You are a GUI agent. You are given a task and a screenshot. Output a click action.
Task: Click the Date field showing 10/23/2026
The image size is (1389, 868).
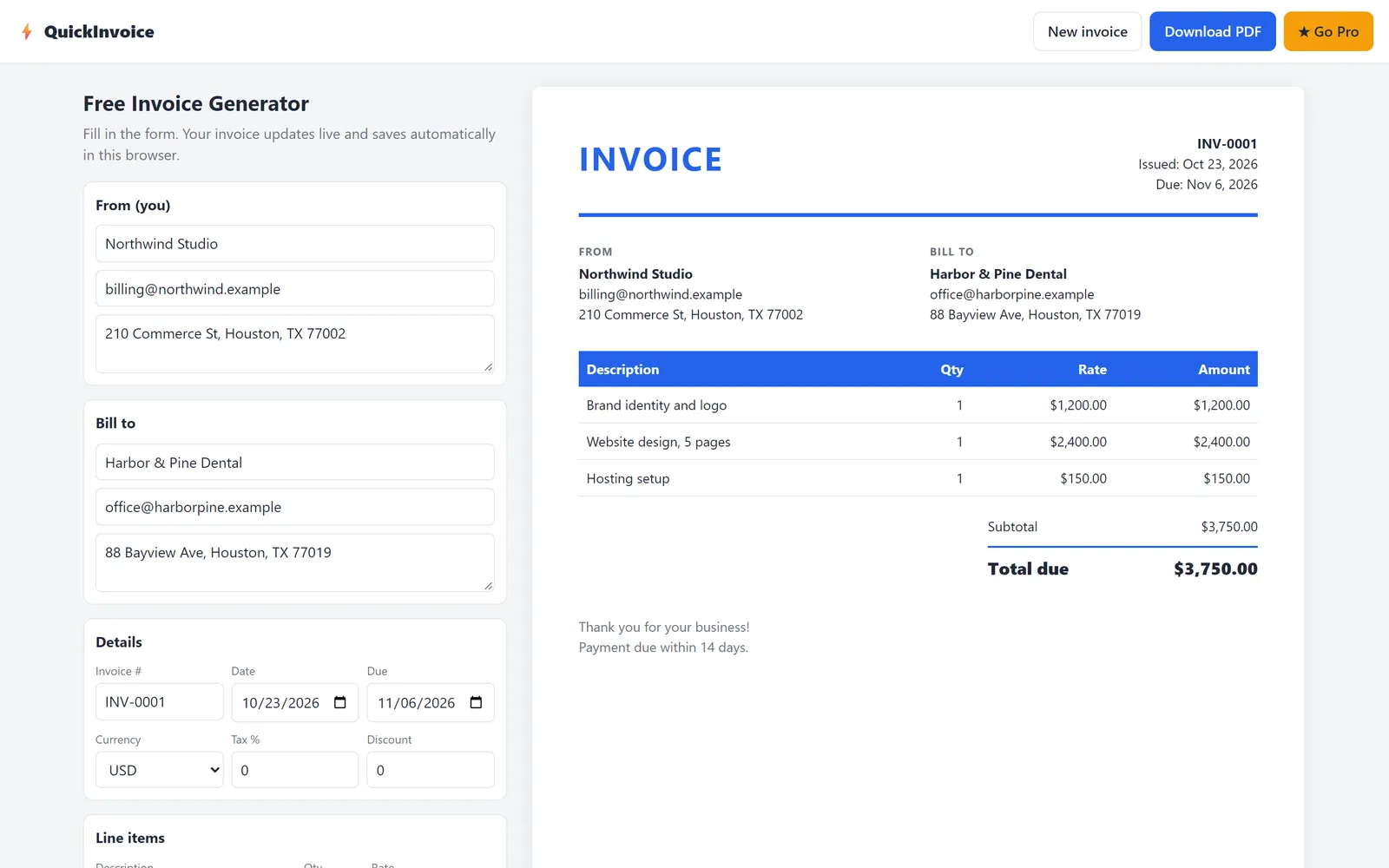pyautogui.click(x=294, y=702)
